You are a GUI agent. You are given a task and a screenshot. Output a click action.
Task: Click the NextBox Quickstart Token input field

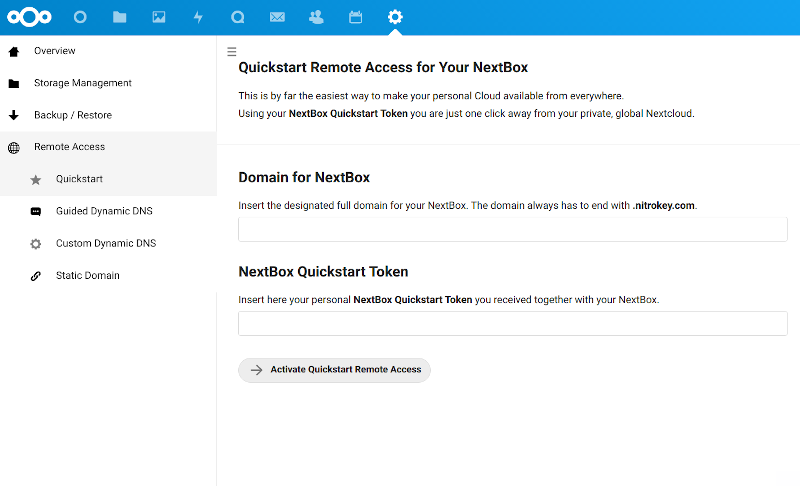point(513,323)
